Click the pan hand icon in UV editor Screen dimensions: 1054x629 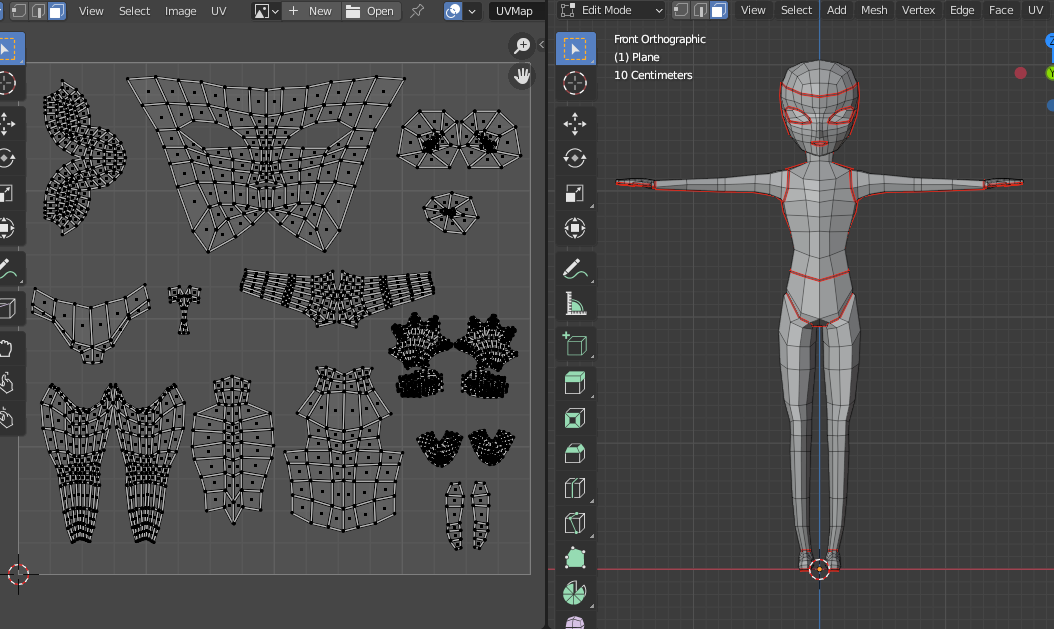tap(521, 75)
